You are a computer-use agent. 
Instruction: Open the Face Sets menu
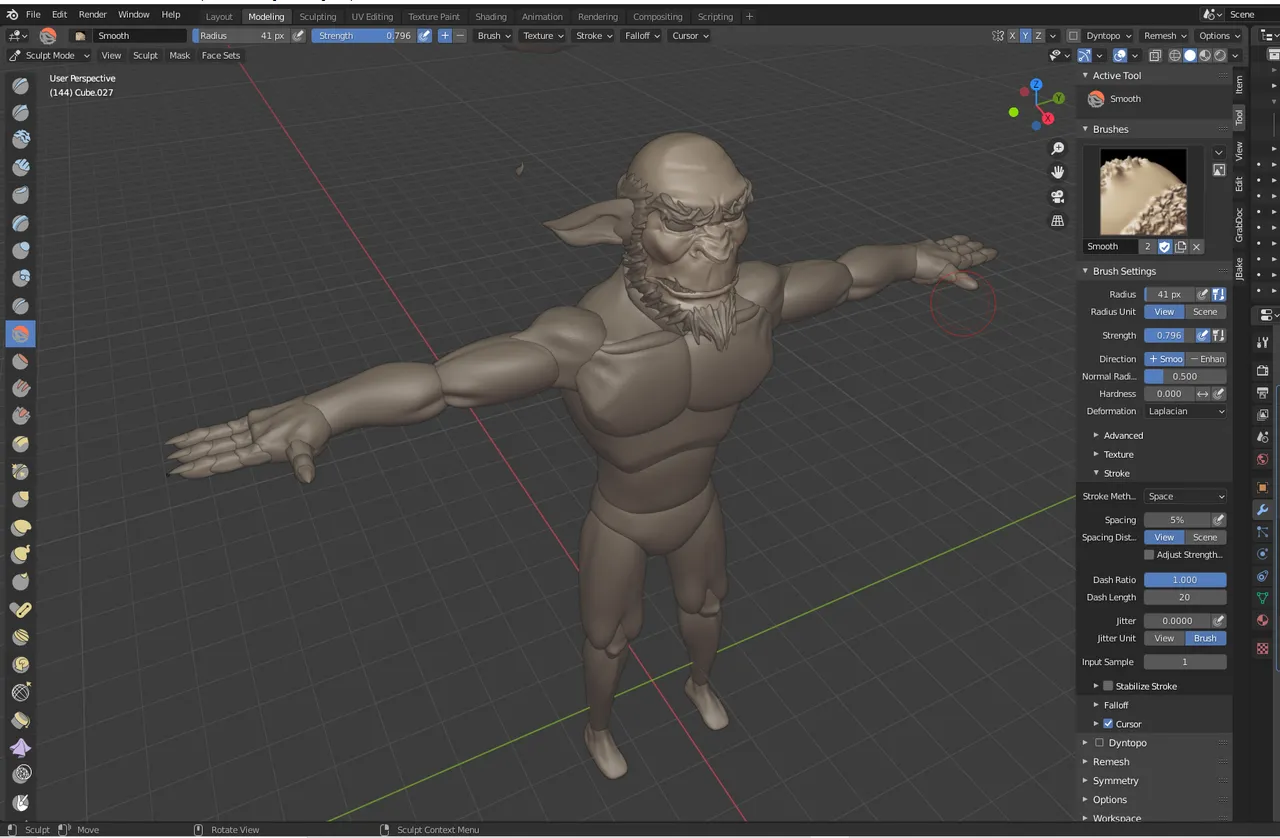click(x=221, y=55)
